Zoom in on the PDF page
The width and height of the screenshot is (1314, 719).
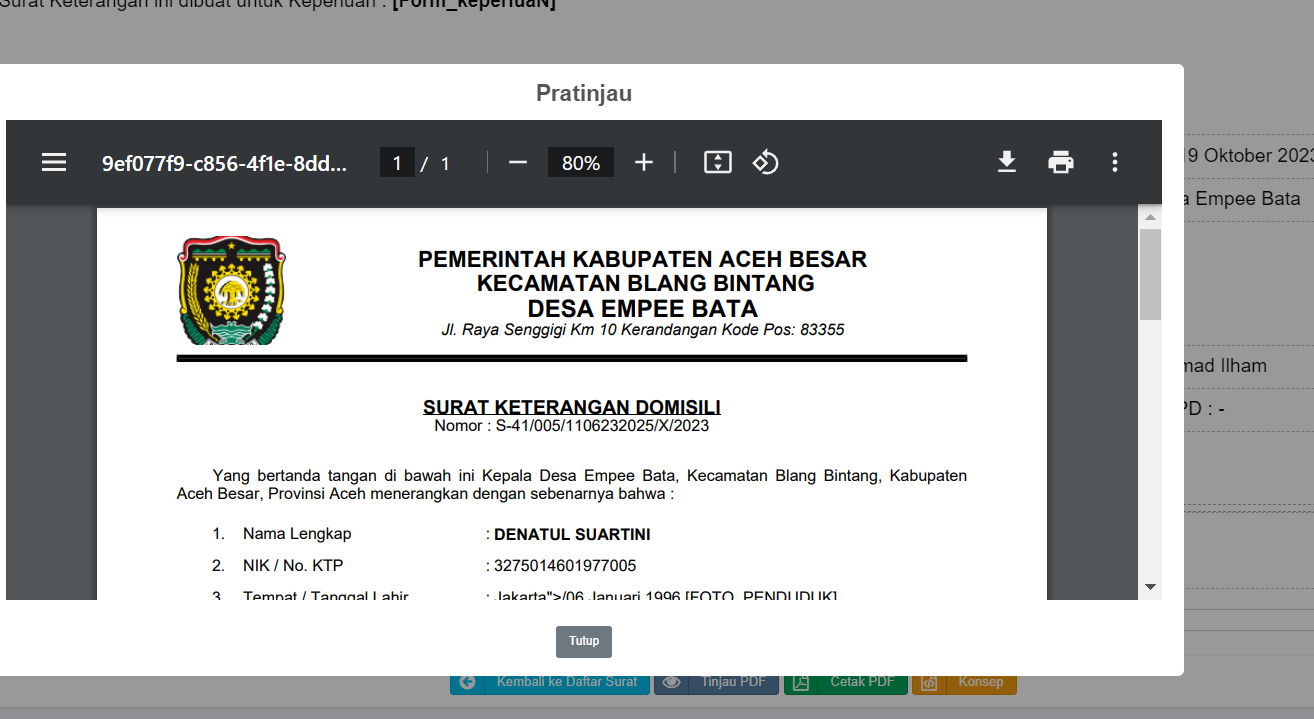click(643, 162)
